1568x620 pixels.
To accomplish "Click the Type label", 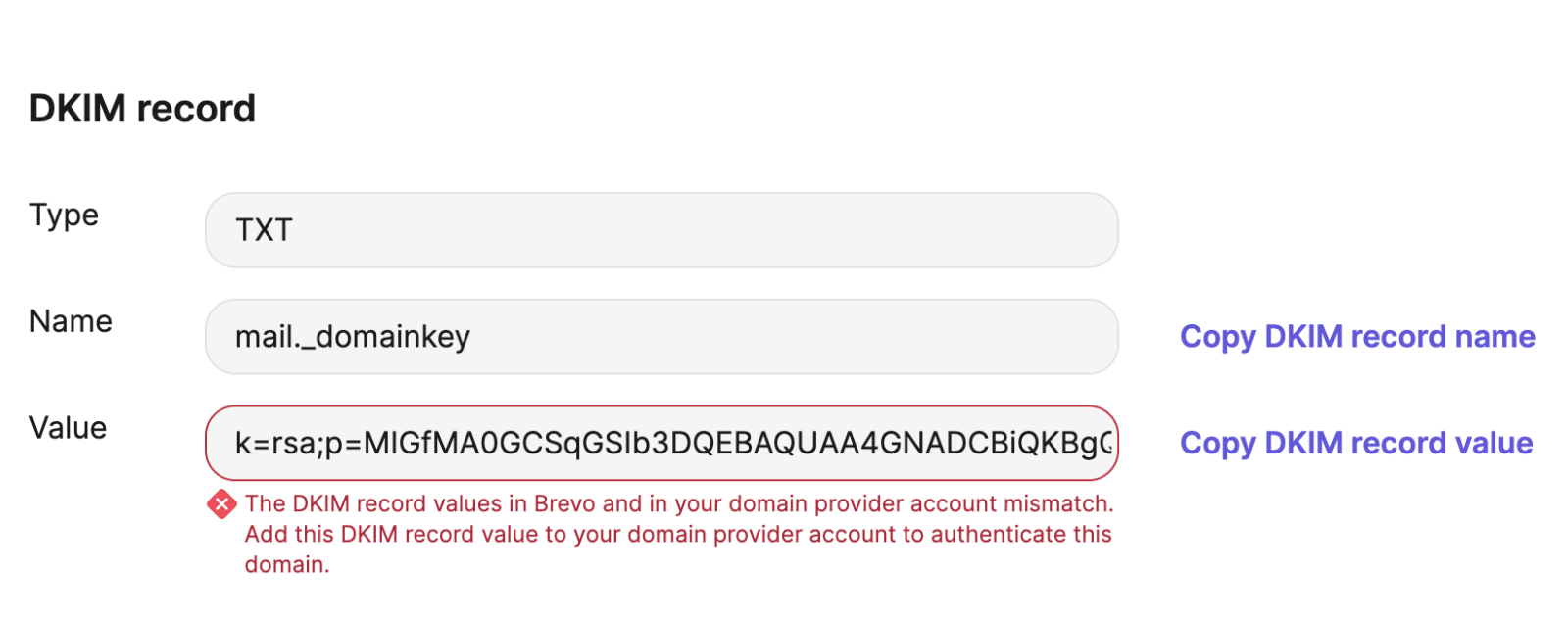I will tap(64, 215).
